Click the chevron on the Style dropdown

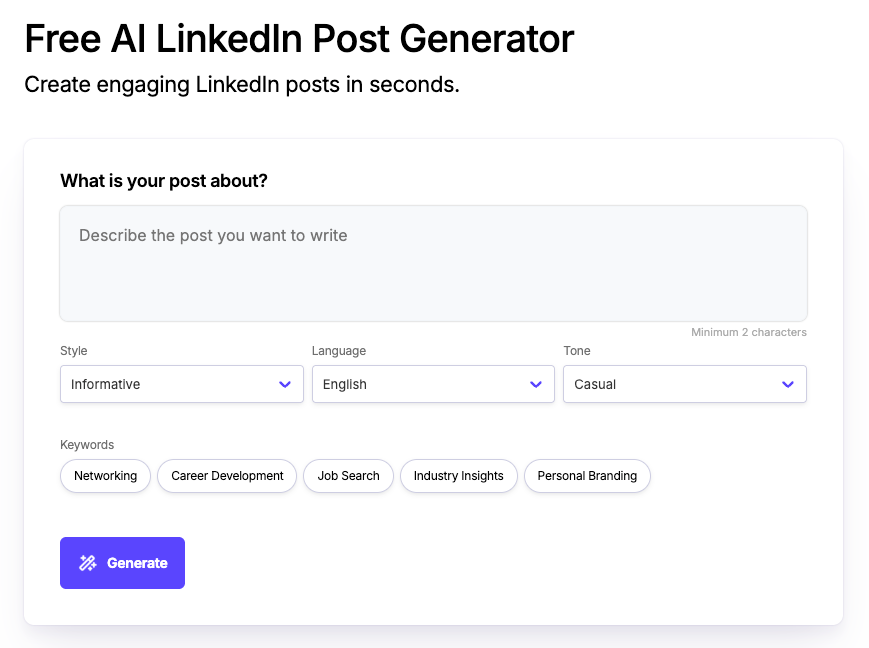pos(286,384)
